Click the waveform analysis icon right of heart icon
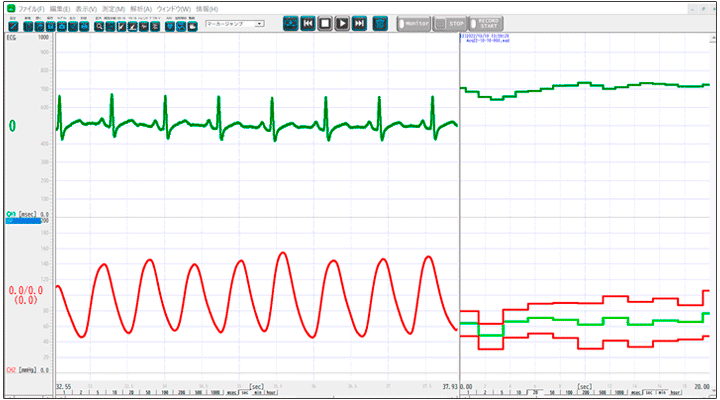This screenshot has height=400, width=720. (181, 27)
